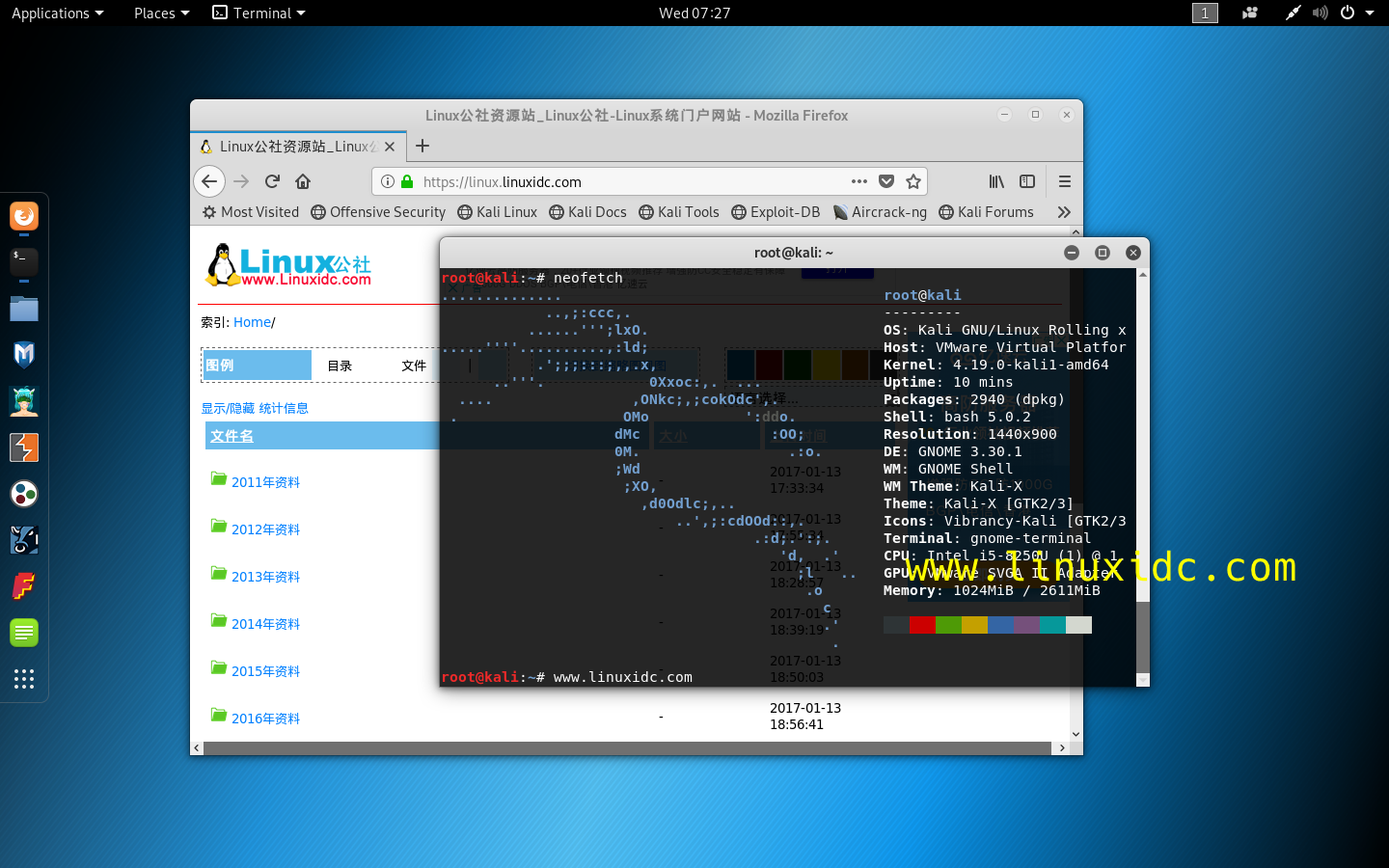This screenshot has height=868, width=1389.
Task: Open Terminal app menu in top bar
Action: 259,13
